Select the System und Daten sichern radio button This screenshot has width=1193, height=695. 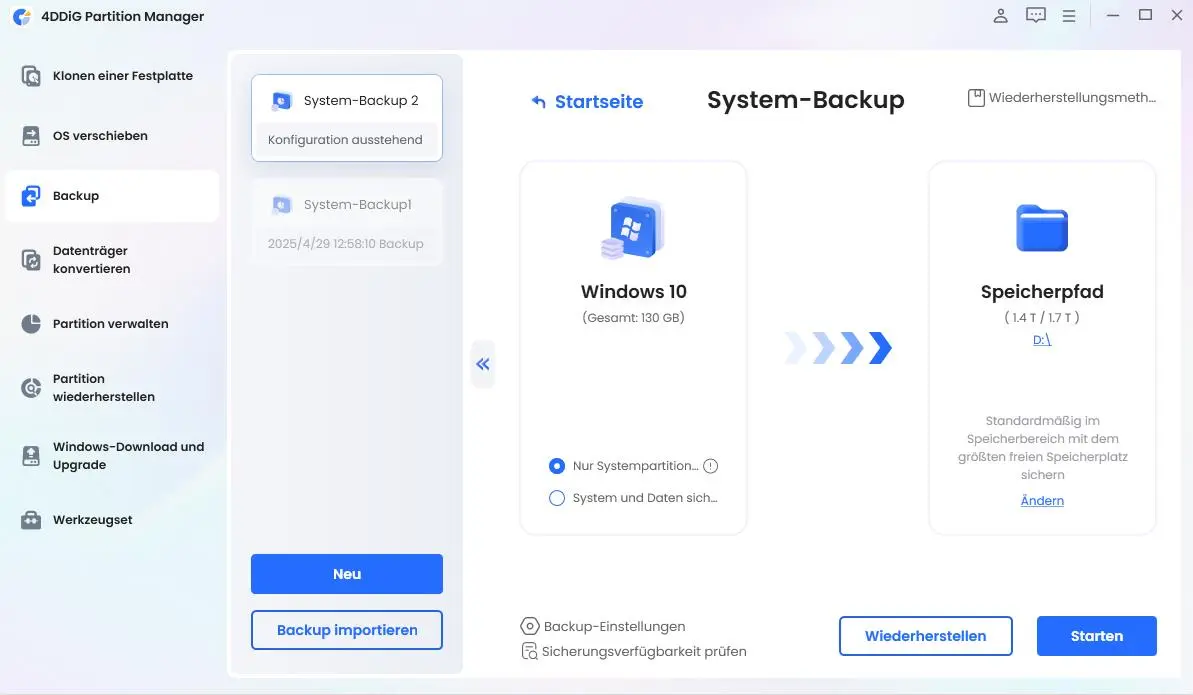(x=557, y=498)
